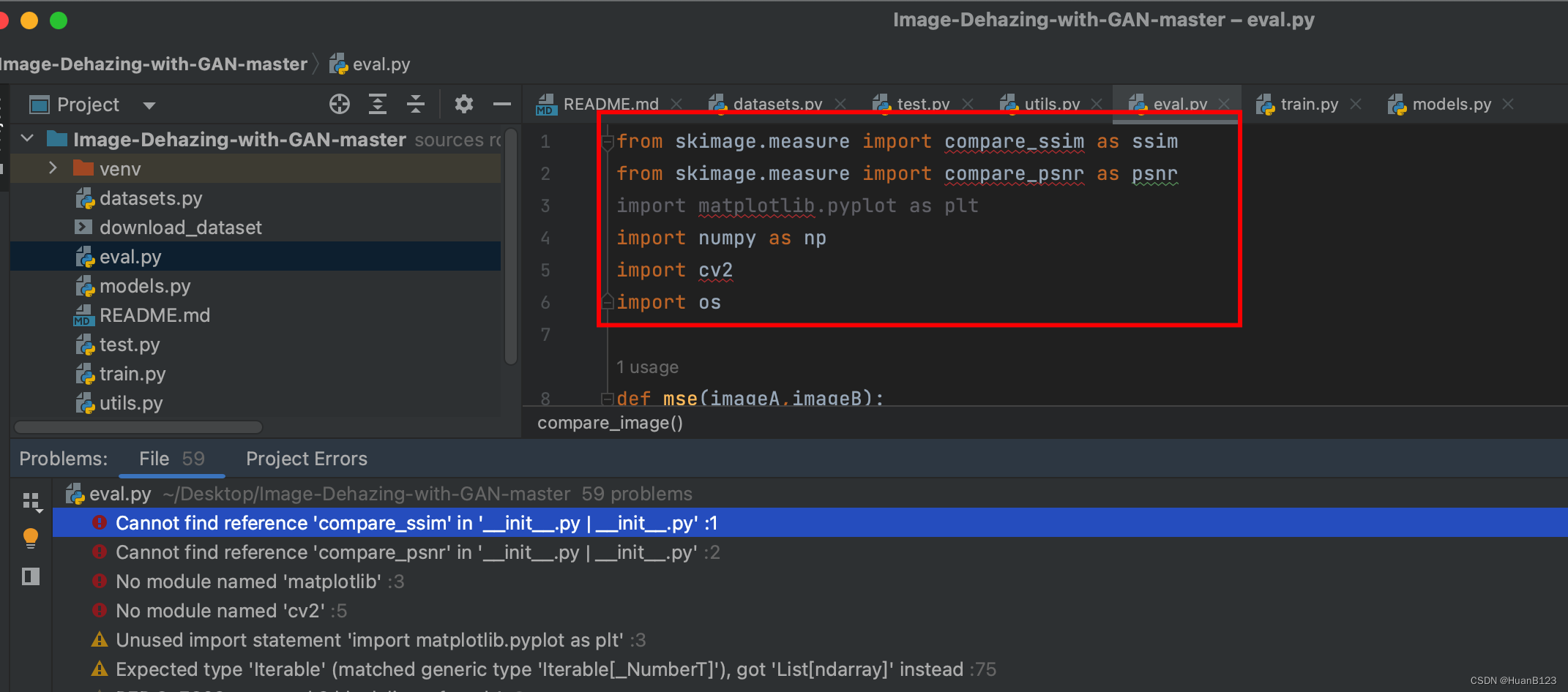
Task: Close the train.py tab
Action: (1356, 105)
